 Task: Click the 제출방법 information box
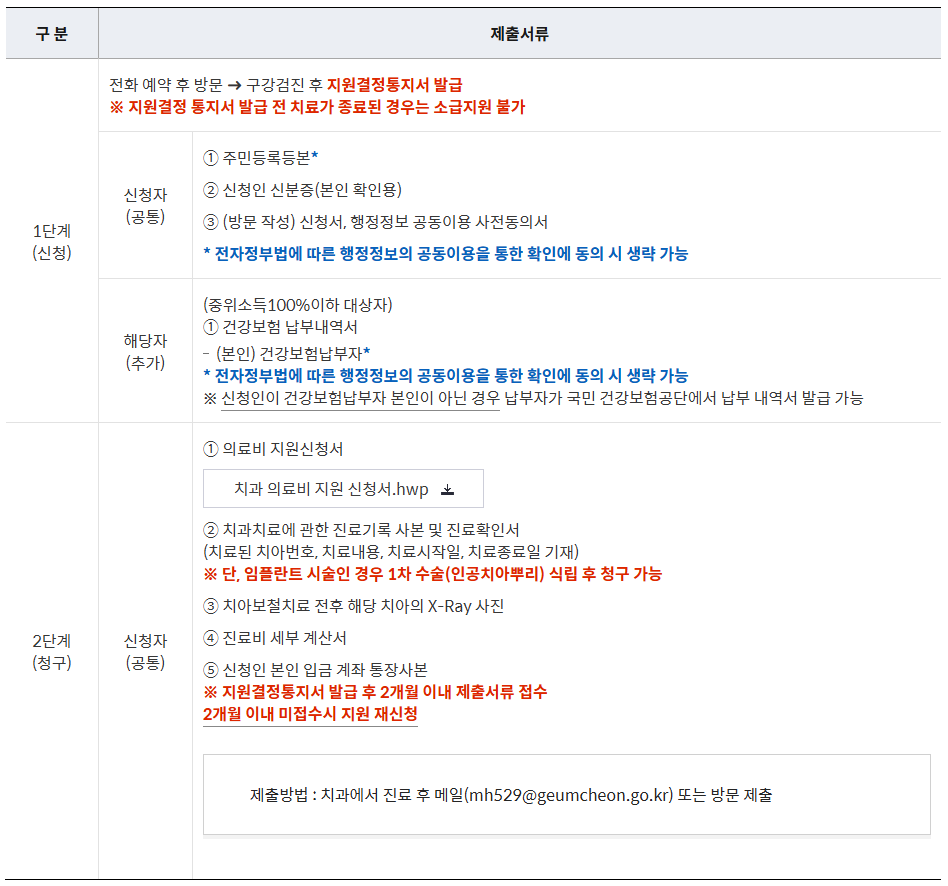(x=565, y=794)
